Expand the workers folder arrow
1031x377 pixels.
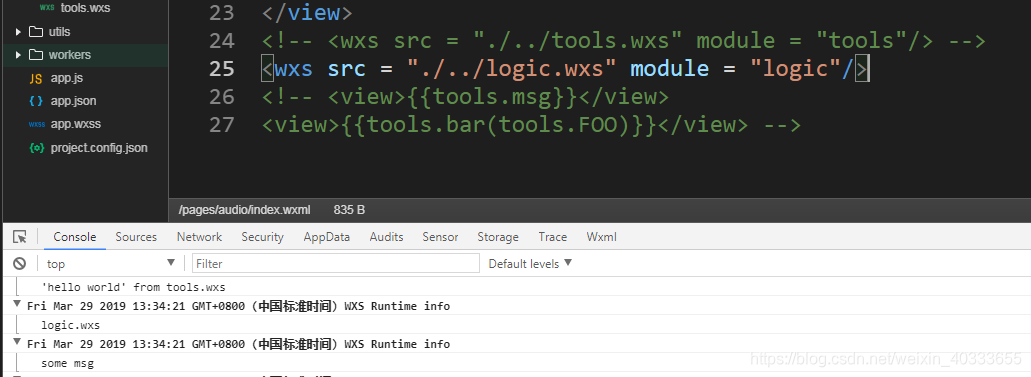click(x=18, y=55)
